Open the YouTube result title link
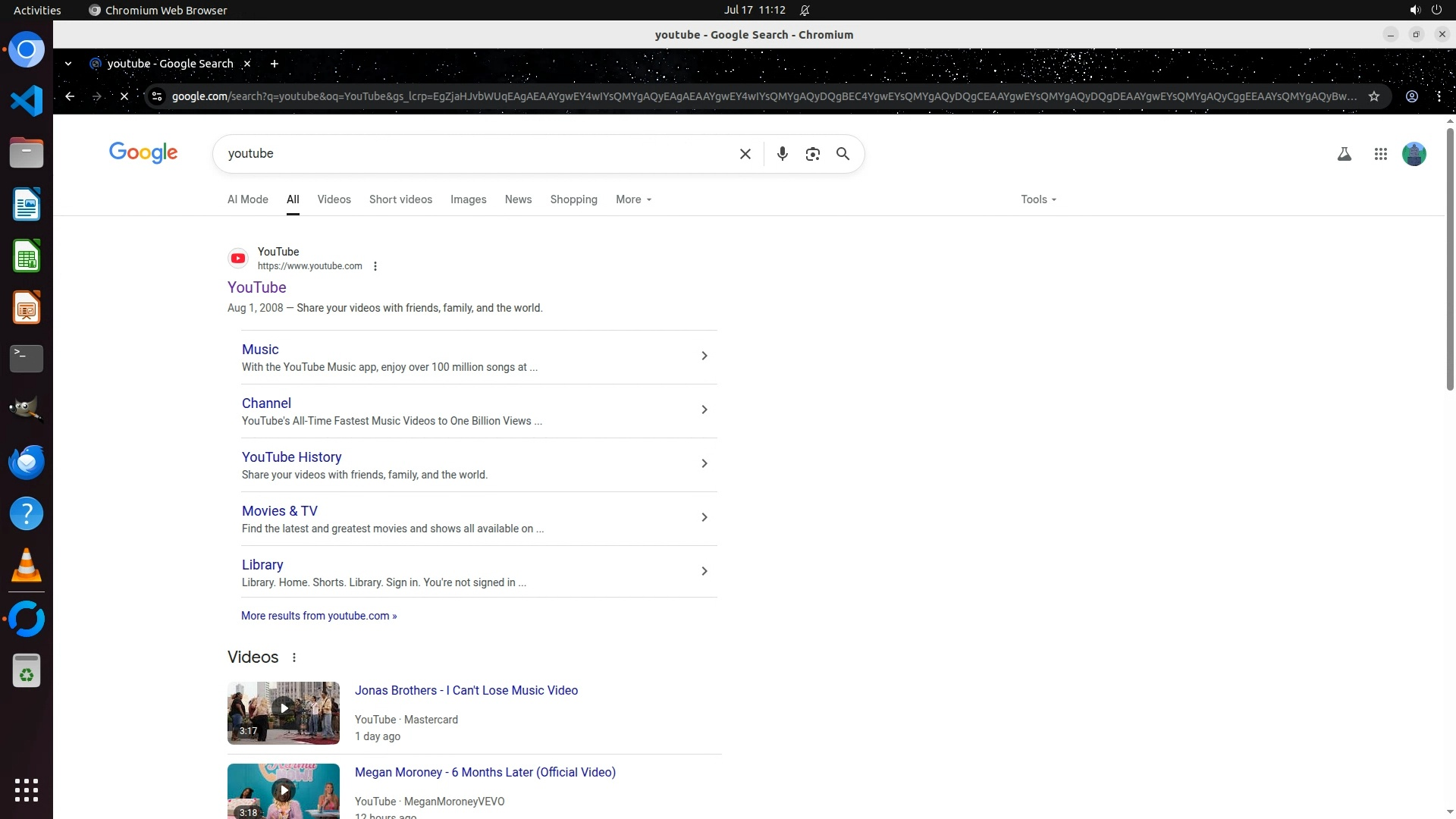Image resolution: width=1456 pixels, height=819 pixels. pos(256,287)
